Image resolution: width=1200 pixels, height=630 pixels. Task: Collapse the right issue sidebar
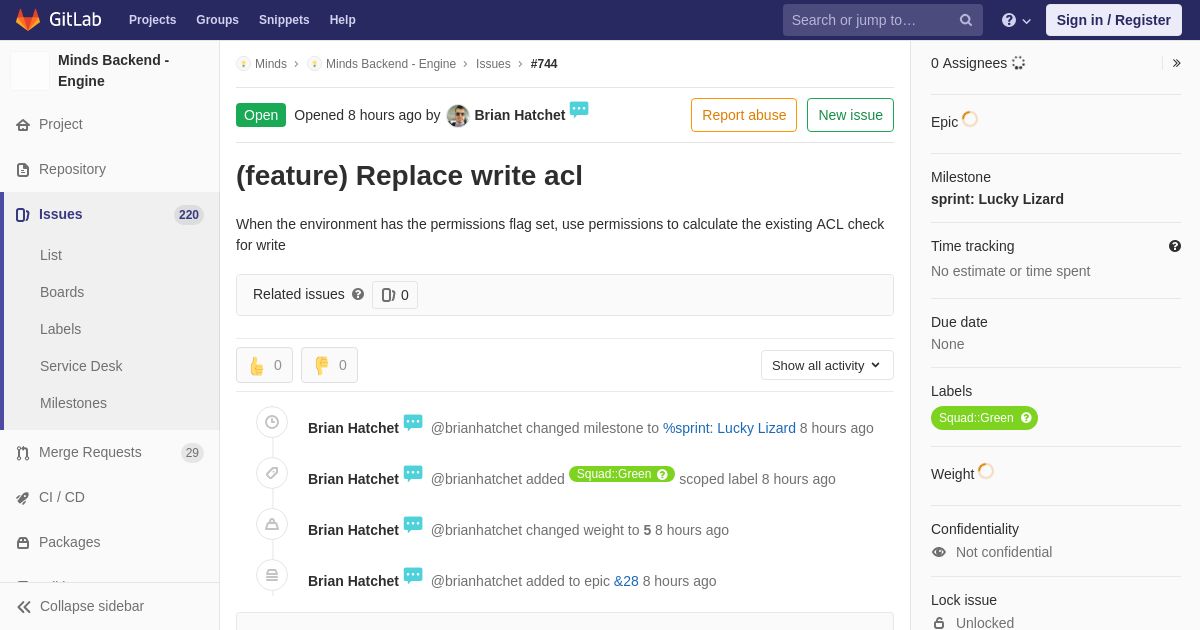click(1176, 63)
